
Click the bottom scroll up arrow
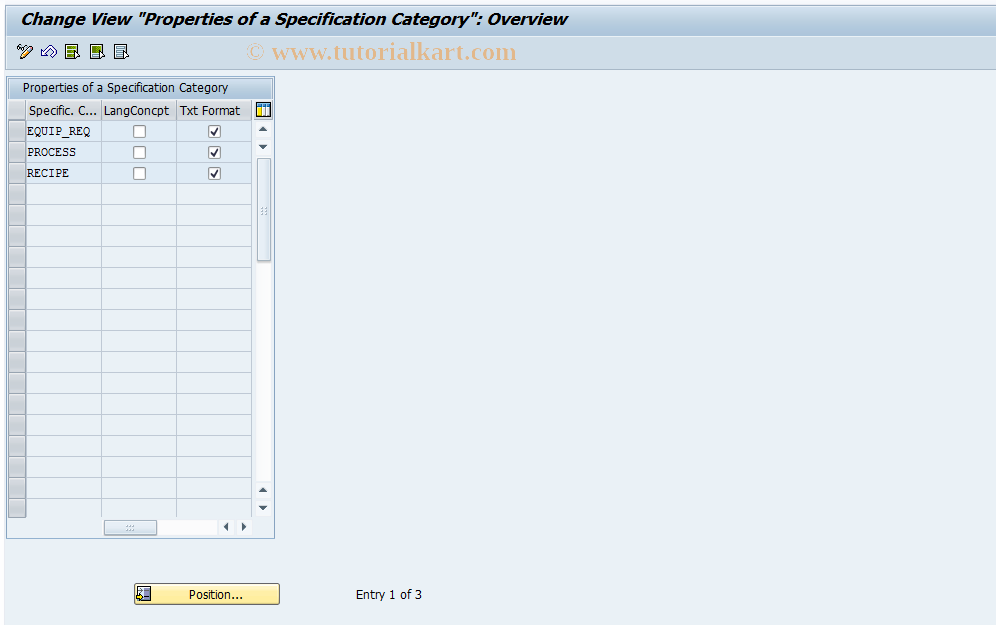click(263, 490)
